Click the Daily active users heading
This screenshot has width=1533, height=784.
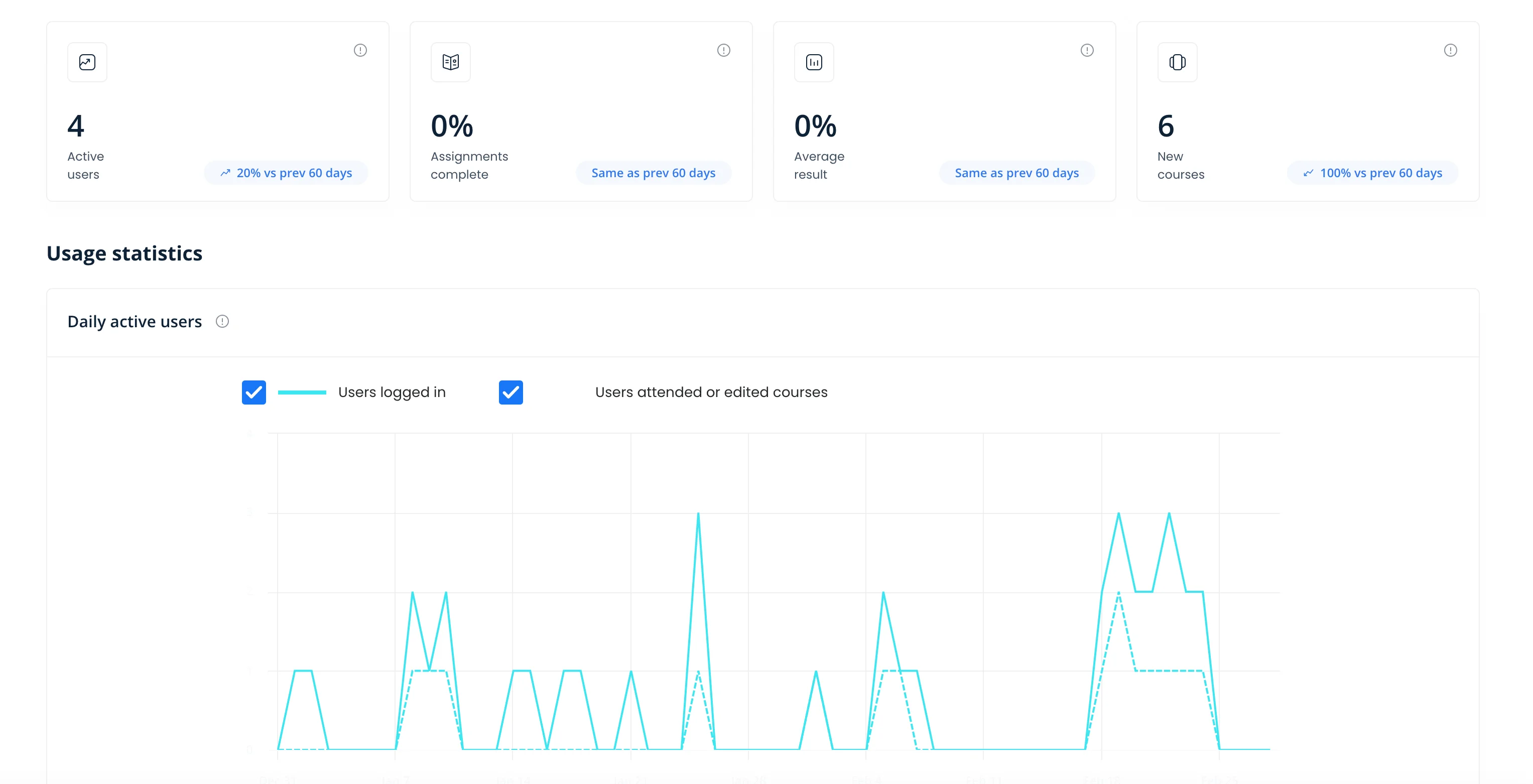pyautogui.click(x=135, y=321)
